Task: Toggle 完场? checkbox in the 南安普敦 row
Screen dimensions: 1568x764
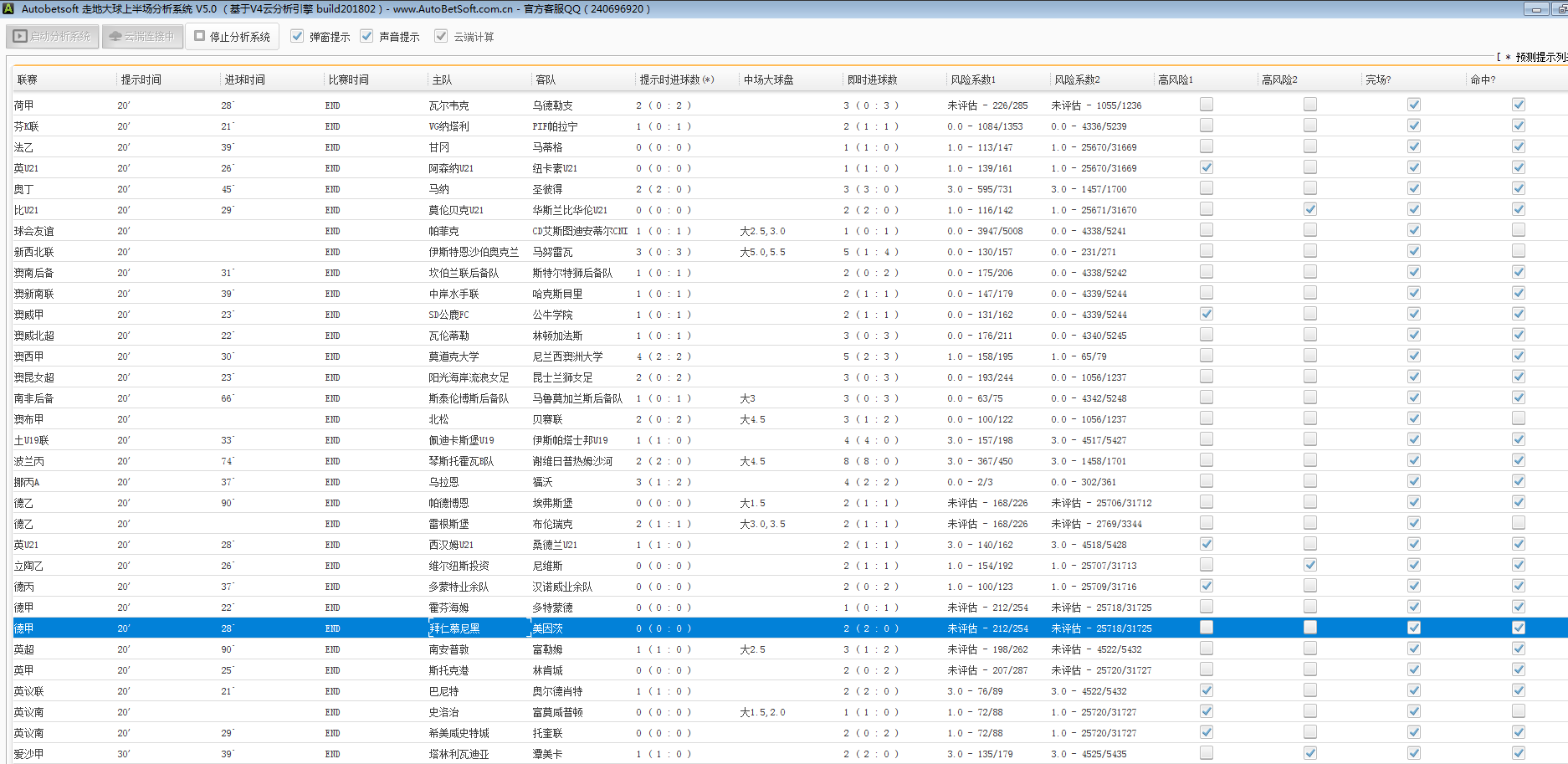Action: click(1413, 649)
